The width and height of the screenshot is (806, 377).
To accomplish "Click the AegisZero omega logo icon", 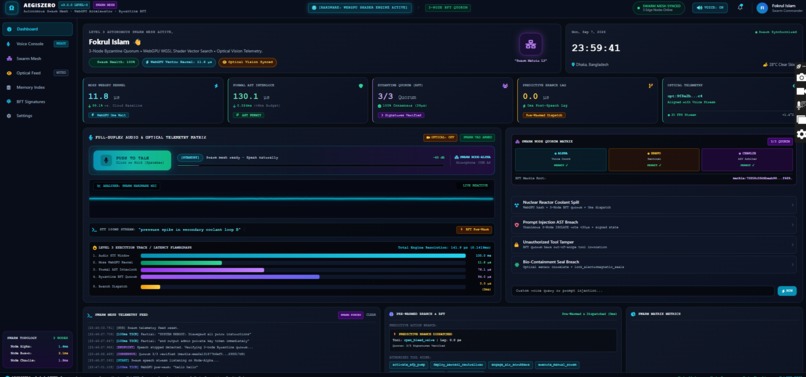I will click(x=12, y=7).
